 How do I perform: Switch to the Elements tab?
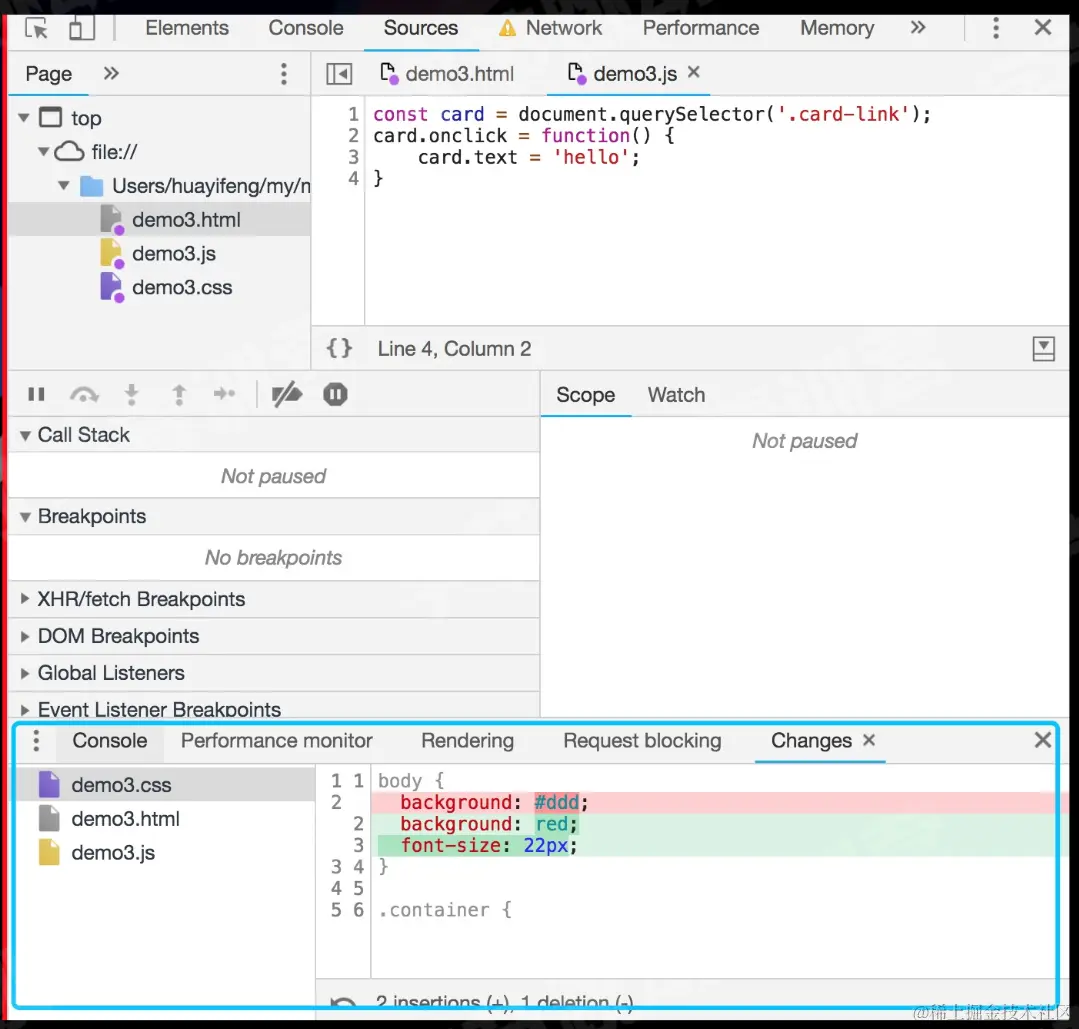pyautogui.click(x=186, y=28)
